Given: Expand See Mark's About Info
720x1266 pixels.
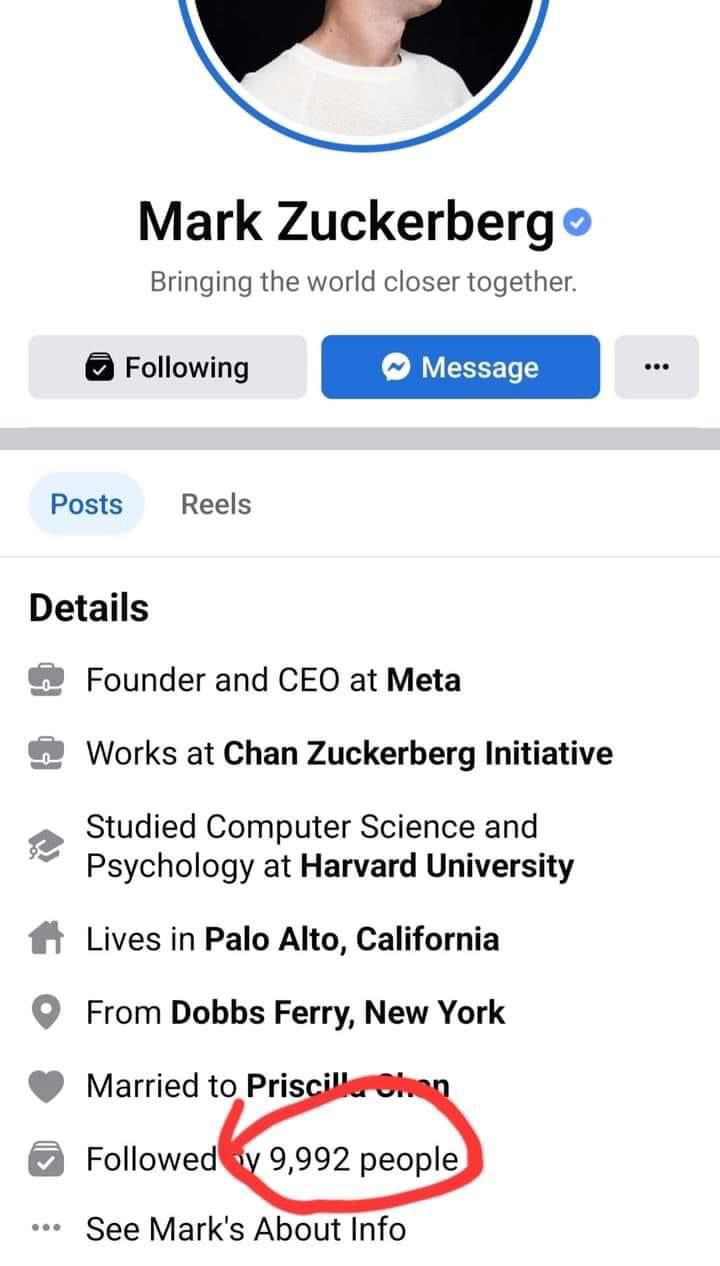Looking at the screenshot, I should pyautogui.click(x=245, y=1228).
